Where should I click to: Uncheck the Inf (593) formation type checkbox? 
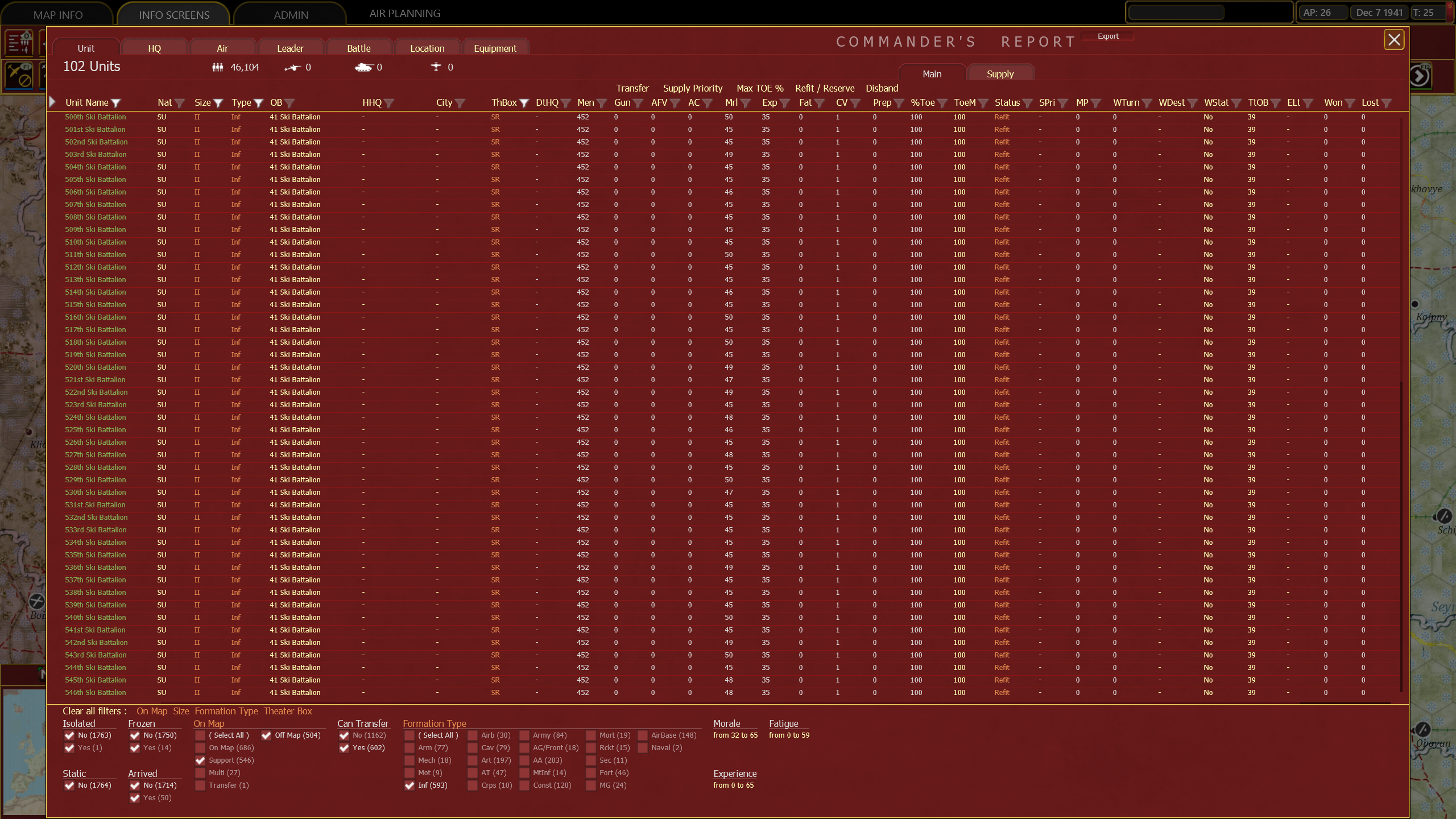(x=409, y=785)
